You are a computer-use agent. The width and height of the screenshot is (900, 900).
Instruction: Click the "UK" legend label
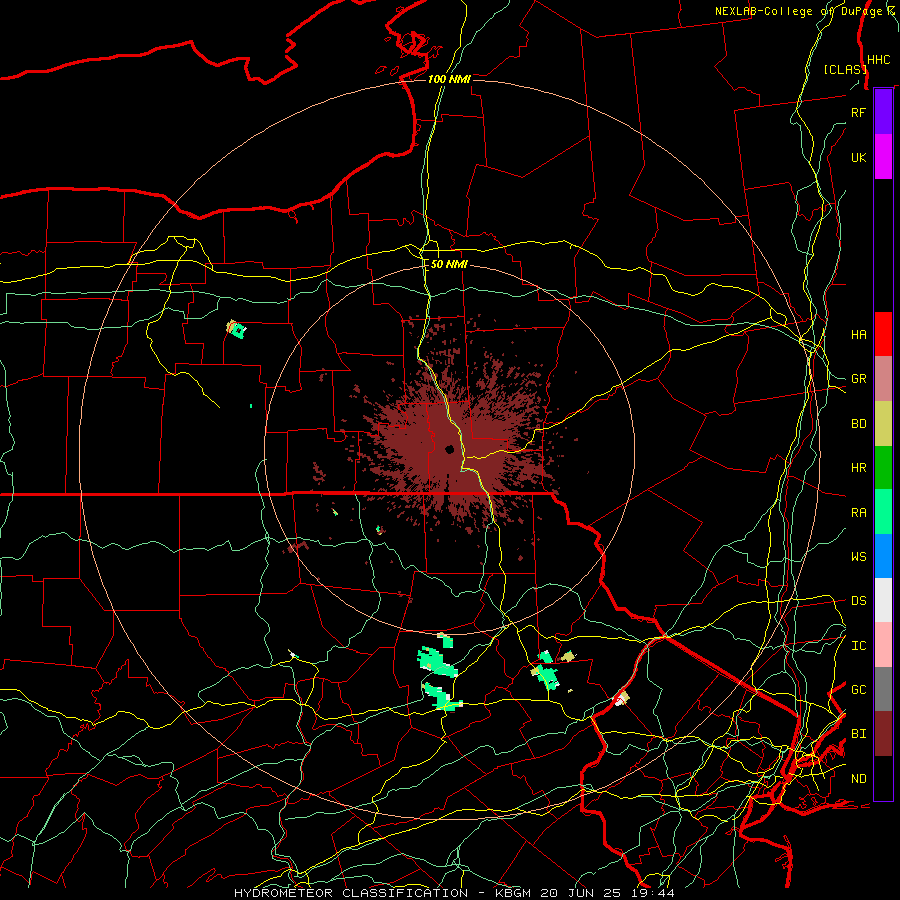[x=858, y=157]
